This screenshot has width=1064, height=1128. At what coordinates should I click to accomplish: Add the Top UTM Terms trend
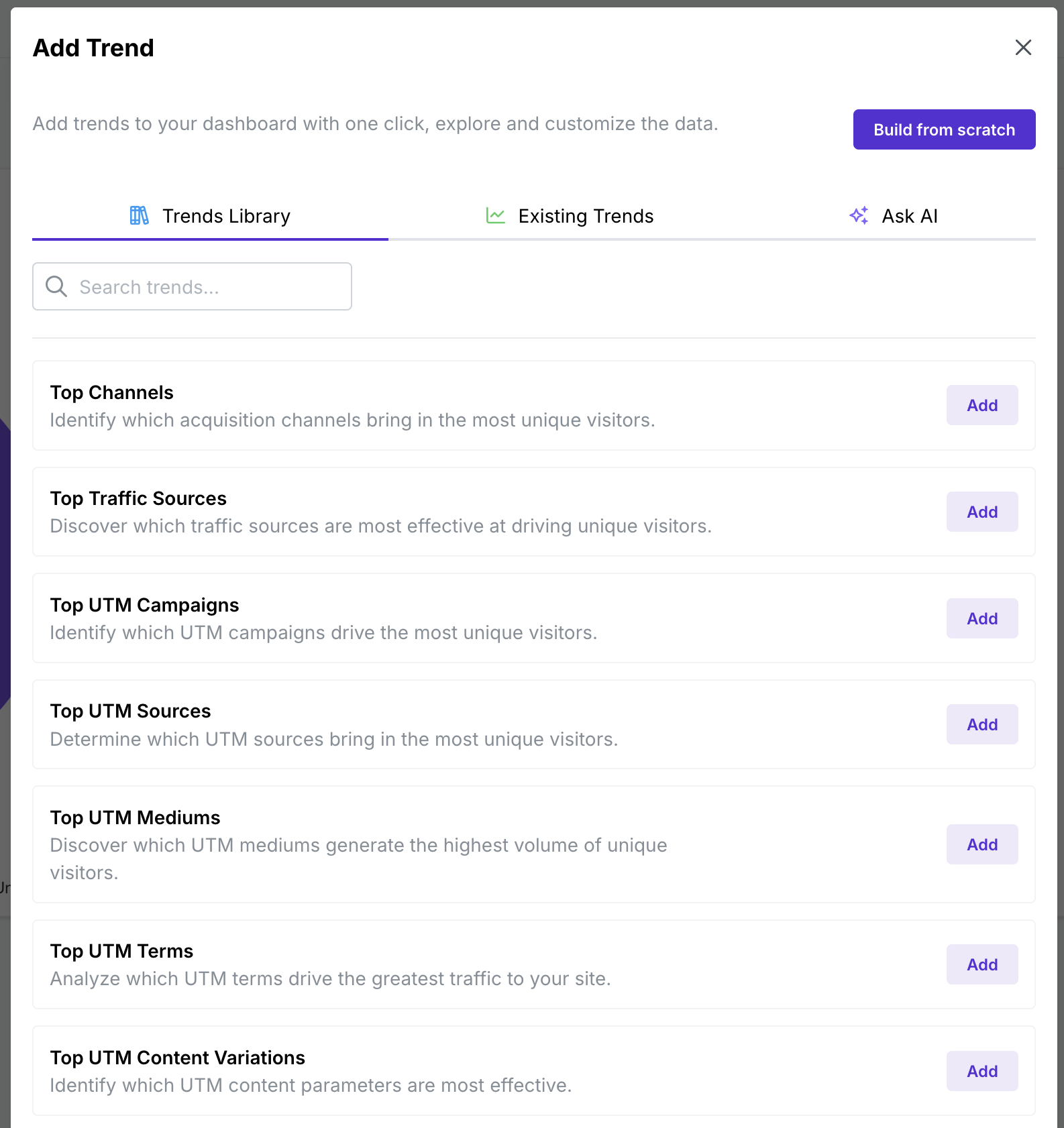[981, 964]
